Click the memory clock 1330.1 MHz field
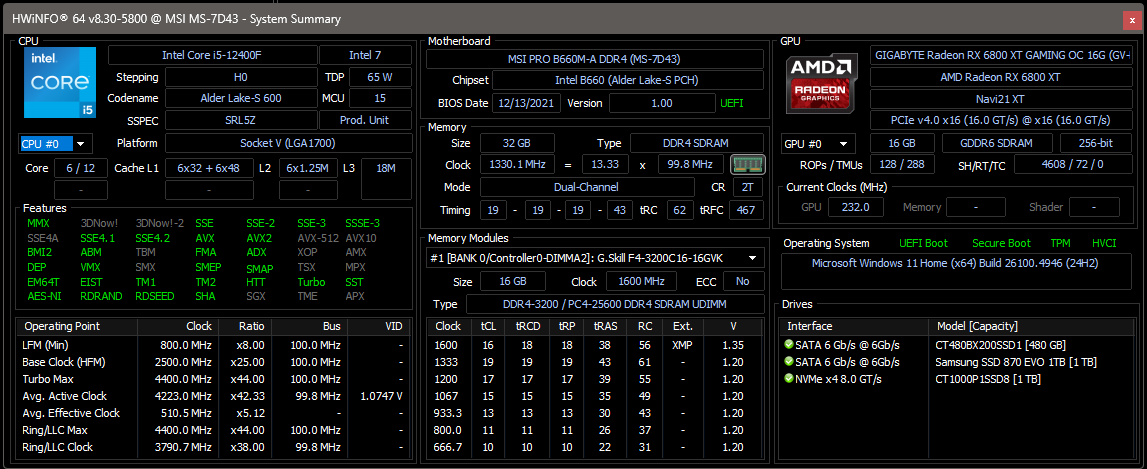The image size is (1147, 469). coord(517,165)
